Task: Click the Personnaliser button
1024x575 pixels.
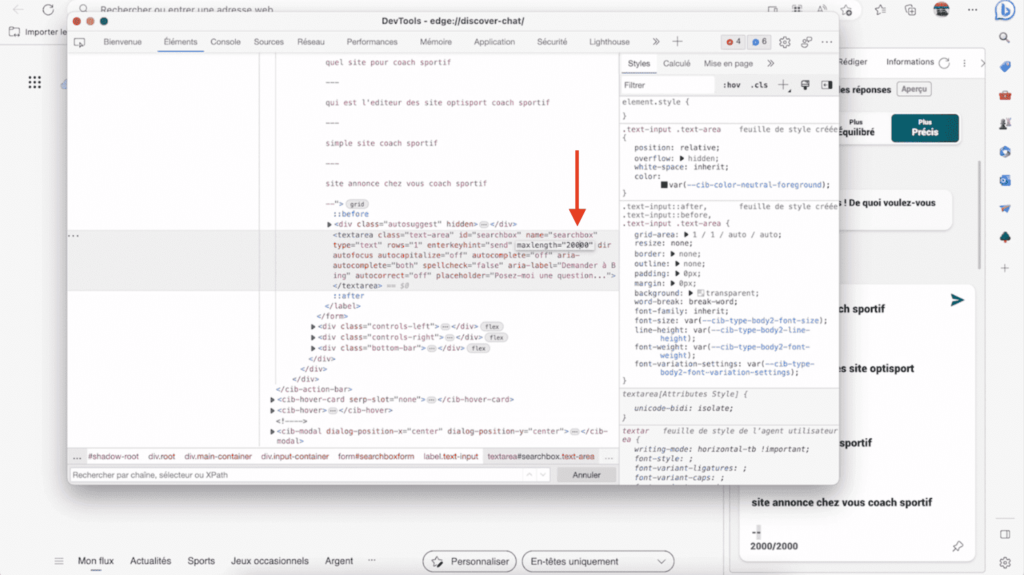Action: [x=469, y=561]
